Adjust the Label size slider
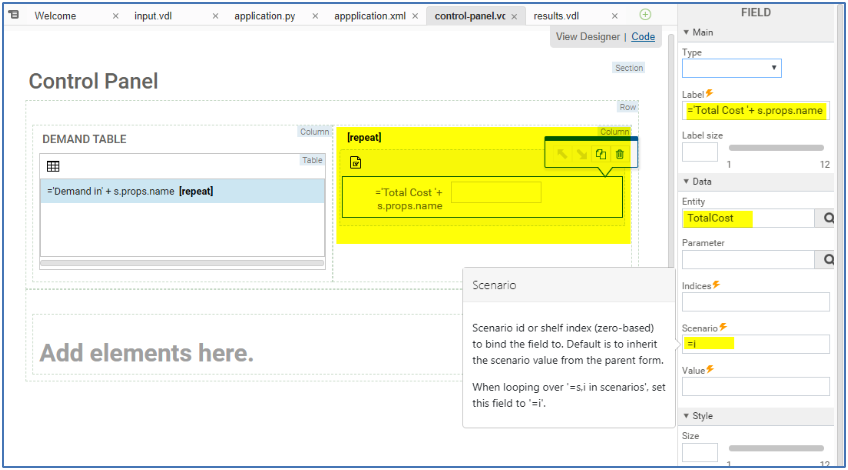 pos(776,148)
